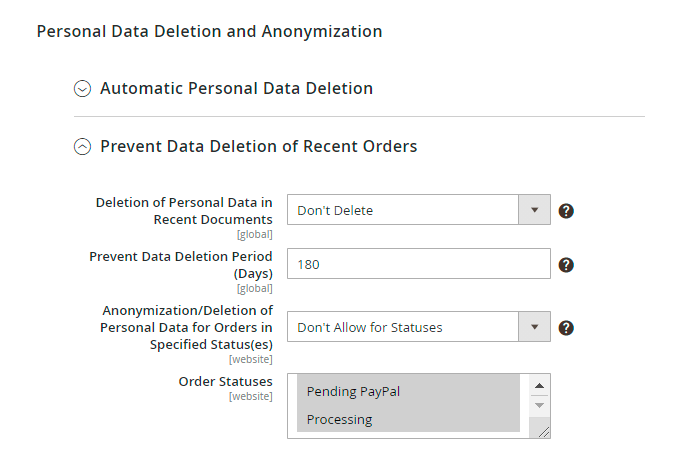Click the Order Statuses list scroll-down arrow

538,405
